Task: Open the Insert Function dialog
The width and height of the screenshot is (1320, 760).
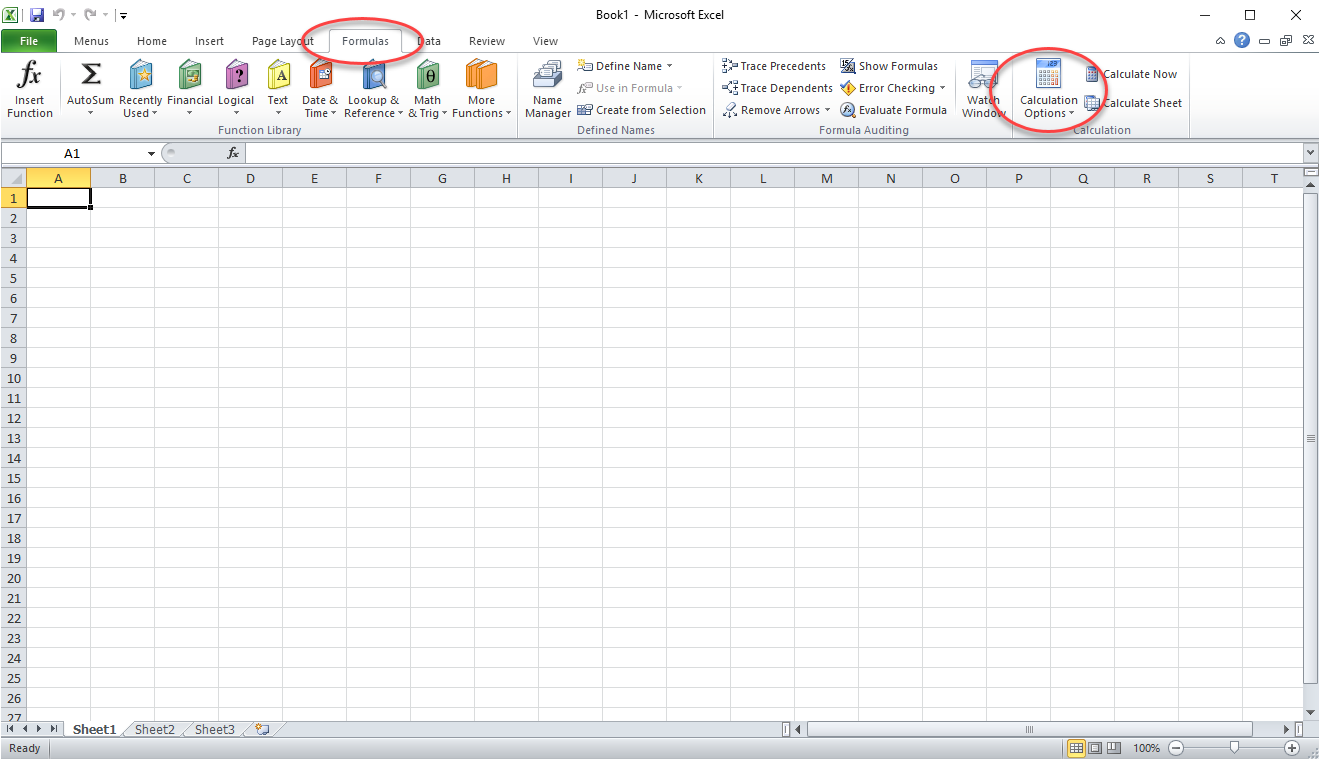Action: 30,89
